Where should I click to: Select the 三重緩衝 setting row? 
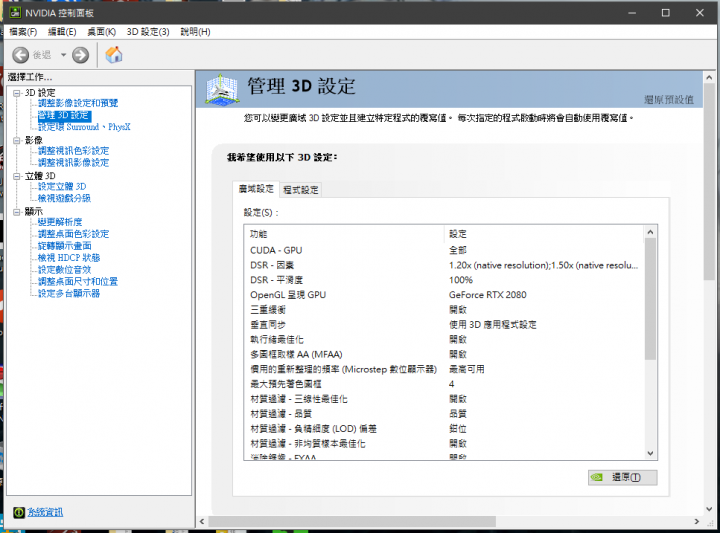pos(444,310)
